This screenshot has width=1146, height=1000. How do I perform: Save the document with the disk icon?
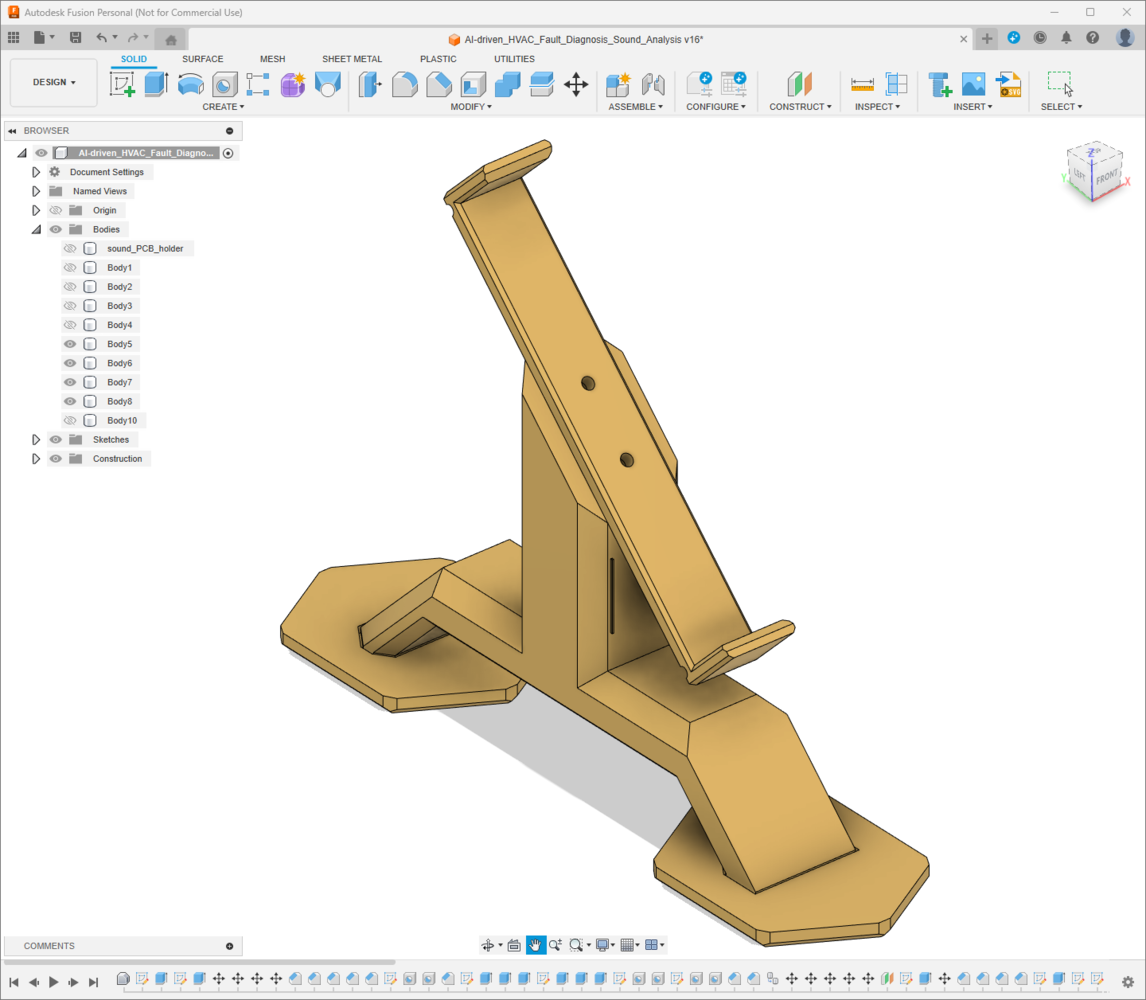point(75,37)
